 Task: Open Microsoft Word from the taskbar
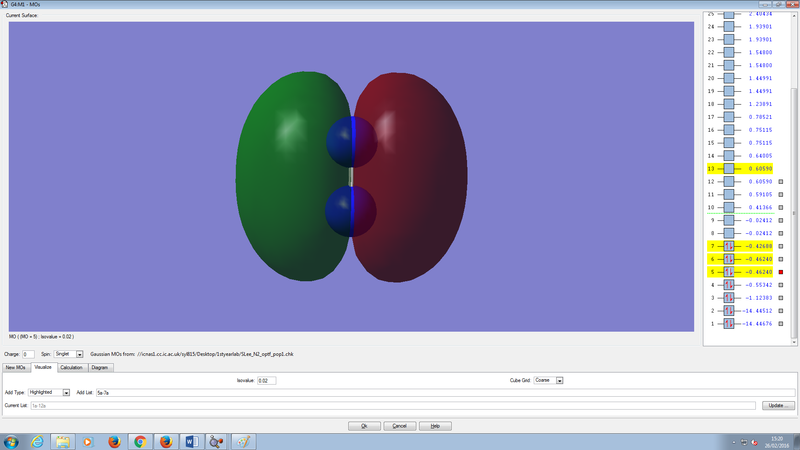[x=191, y=441]
